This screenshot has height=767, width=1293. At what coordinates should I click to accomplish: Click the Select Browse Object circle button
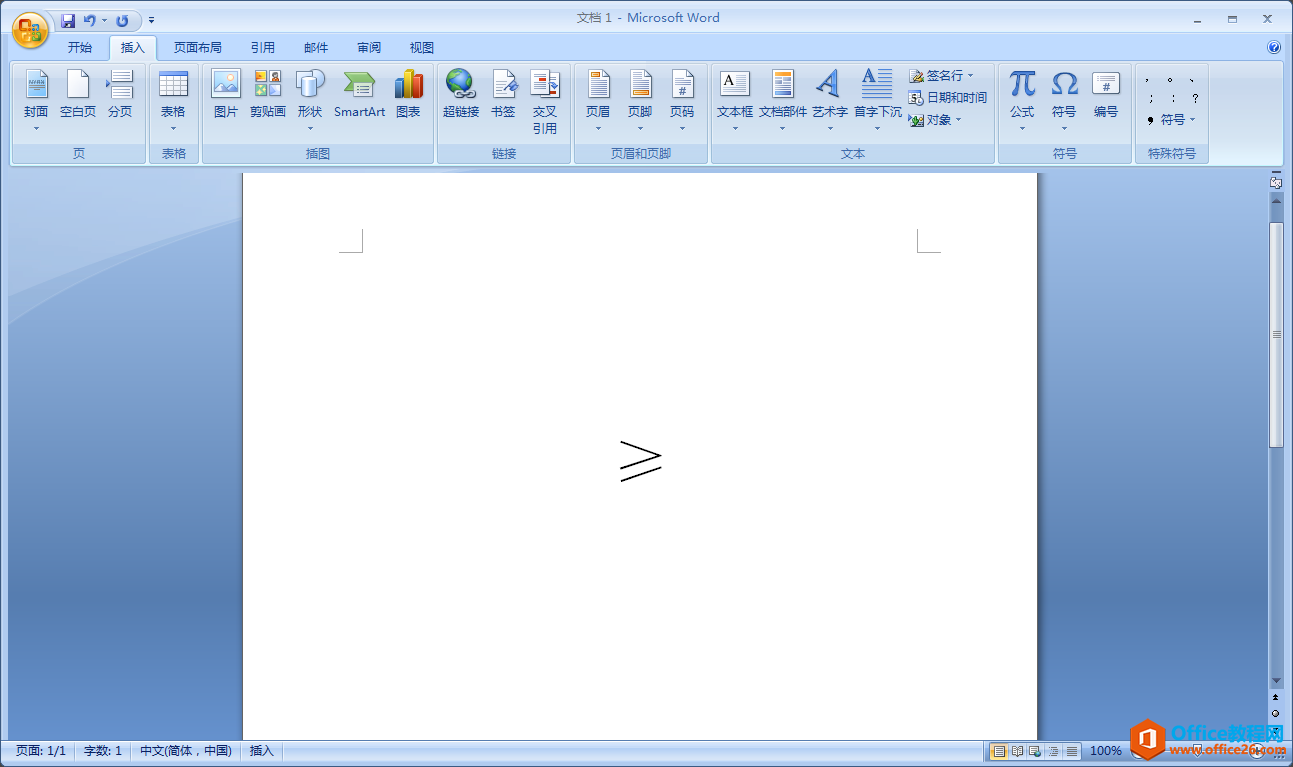(x=1276, y=713)
